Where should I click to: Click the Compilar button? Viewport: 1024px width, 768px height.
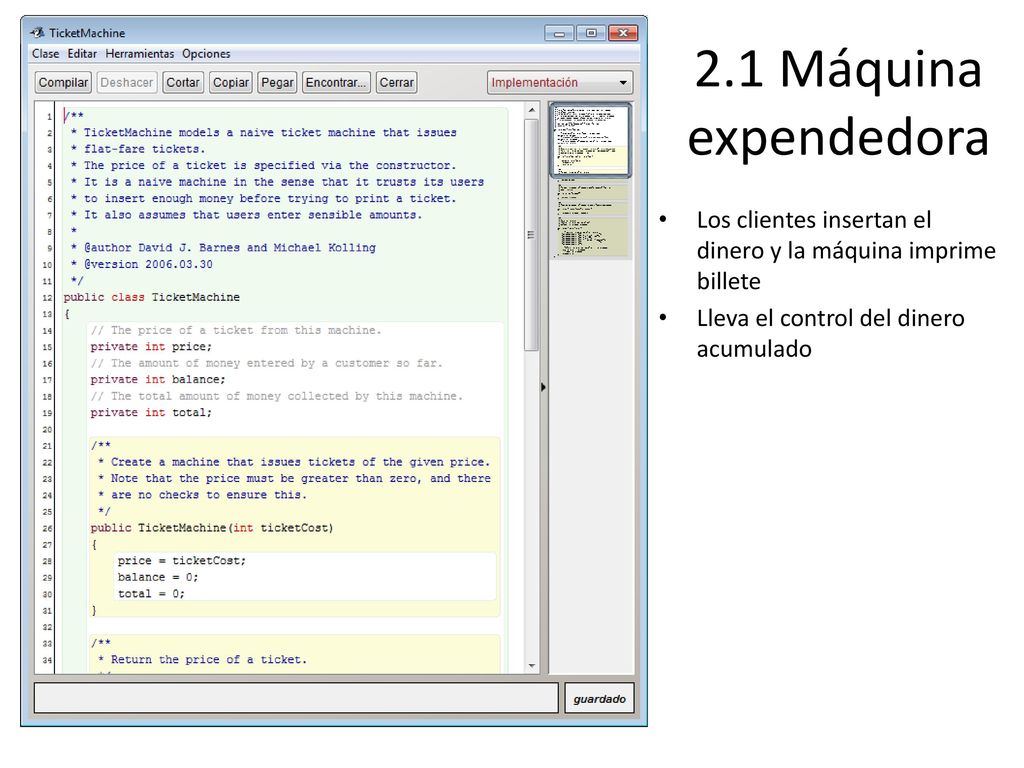(63, 82)
